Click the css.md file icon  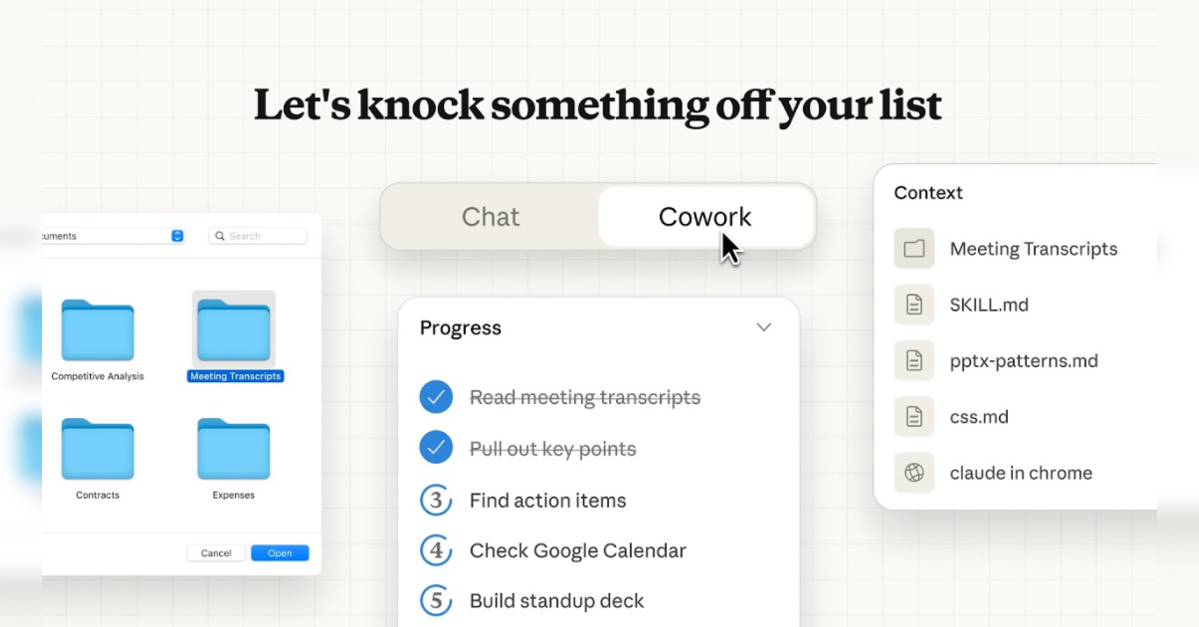tap(913, 416)
